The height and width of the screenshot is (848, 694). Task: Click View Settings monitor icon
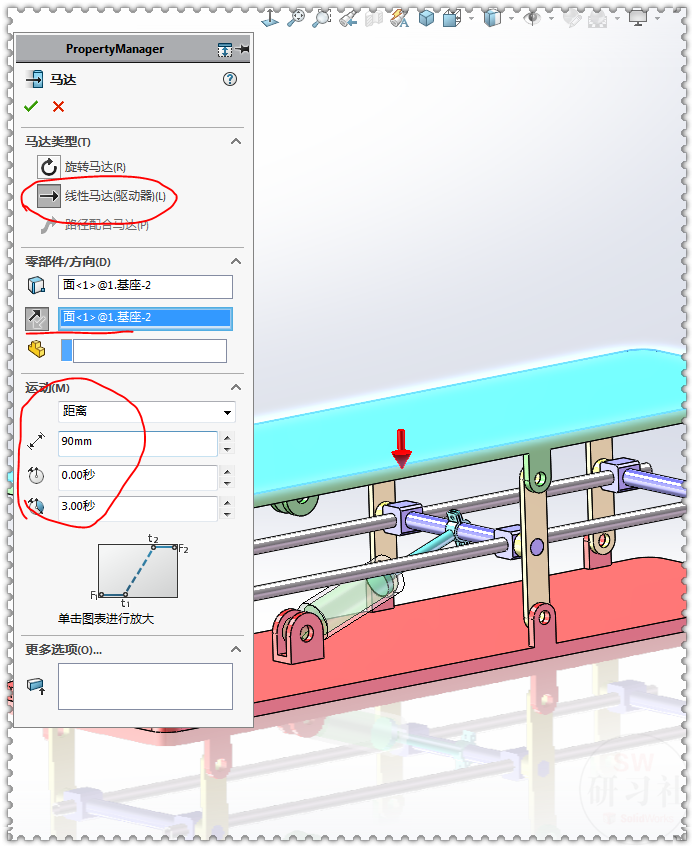point(638,18)
